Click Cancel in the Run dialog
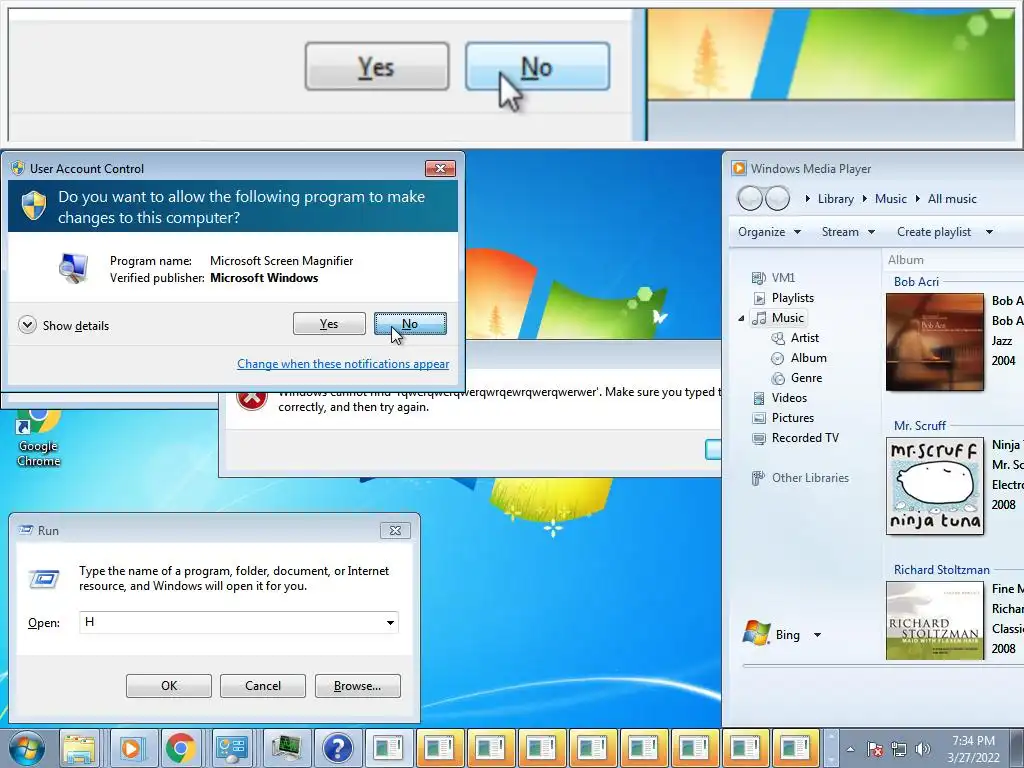The width and height of the screenshot is (1024, 768). pos(263,686)
